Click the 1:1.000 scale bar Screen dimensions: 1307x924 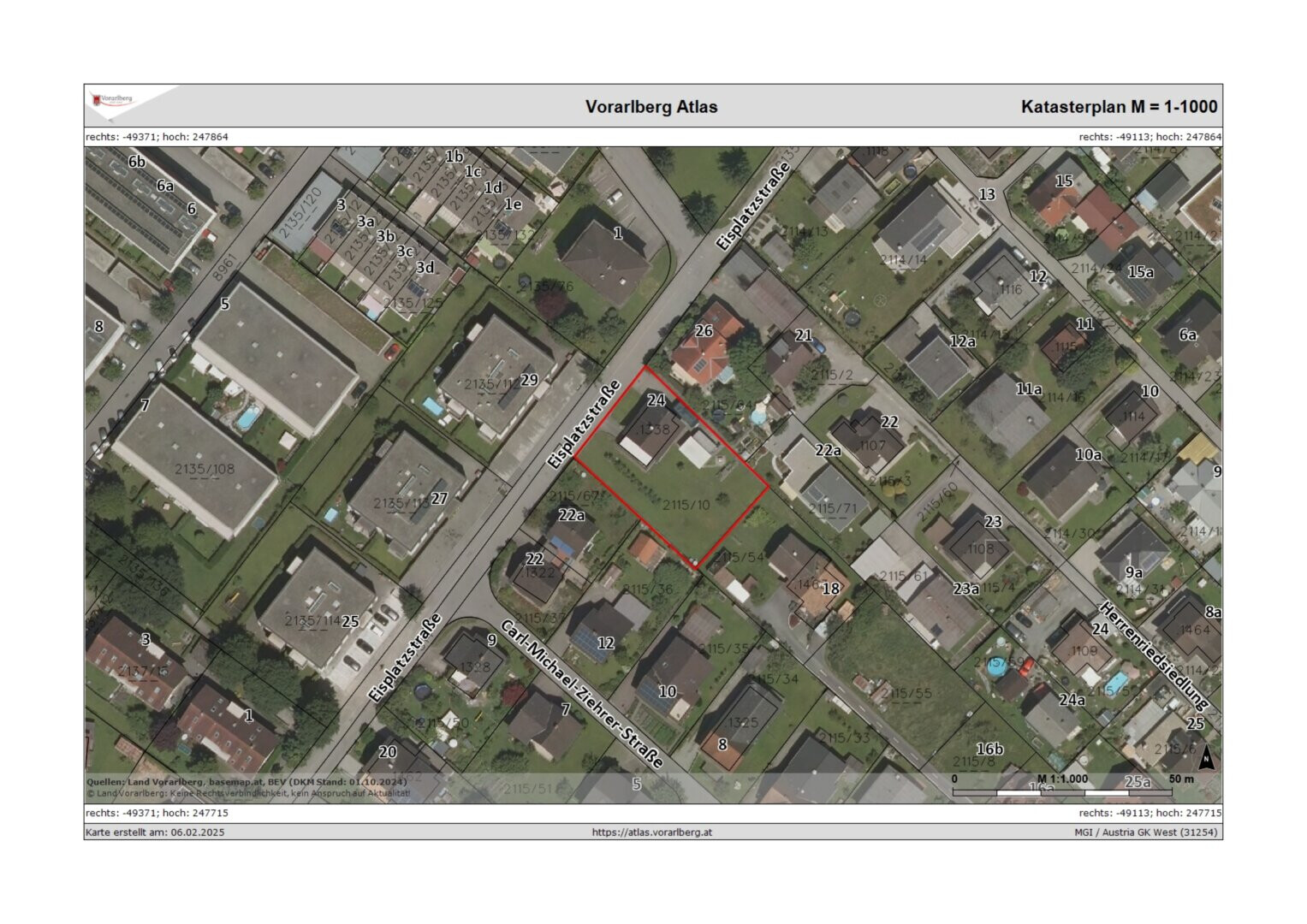[x=1062, y=791]
